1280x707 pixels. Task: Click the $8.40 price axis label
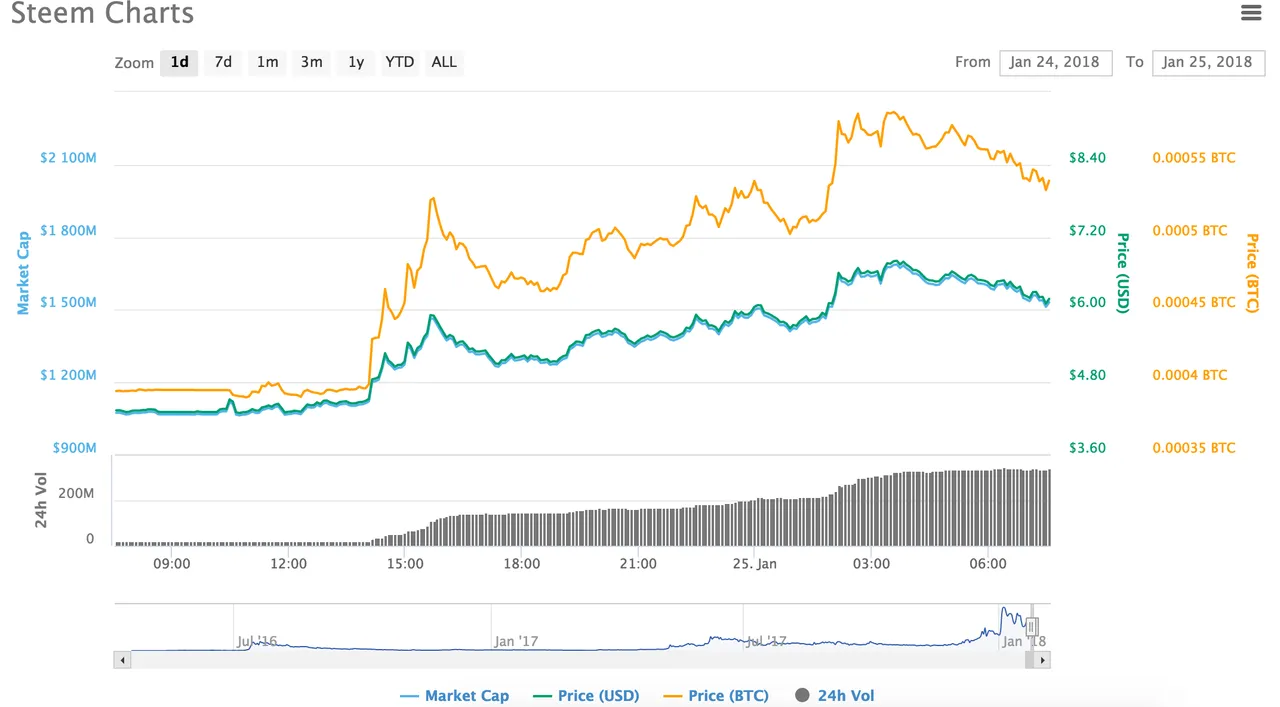pos(1087,158)
